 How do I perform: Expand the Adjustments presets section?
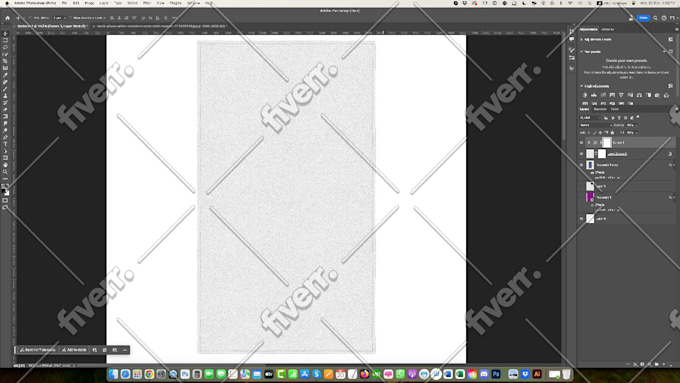(582, 39)
